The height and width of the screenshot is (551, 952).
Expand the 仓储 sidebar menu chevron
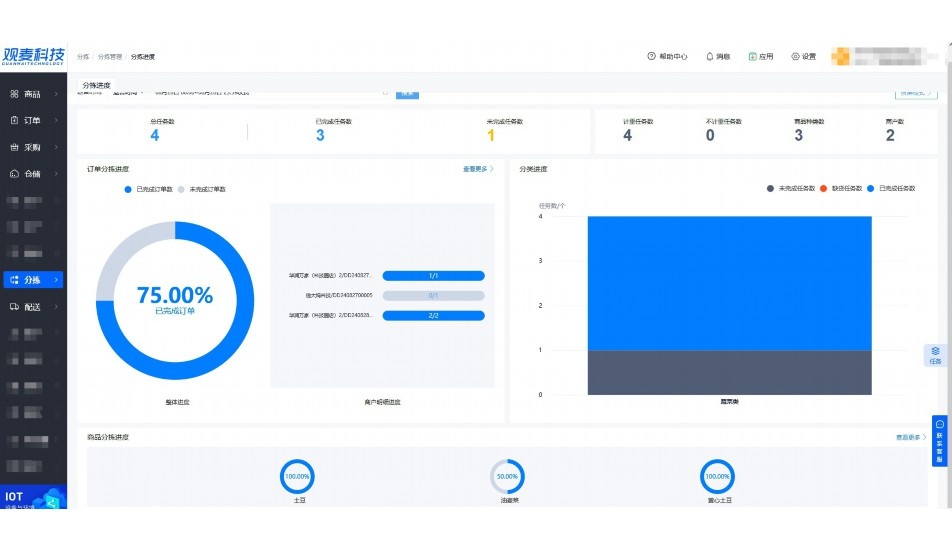(56, 174)
